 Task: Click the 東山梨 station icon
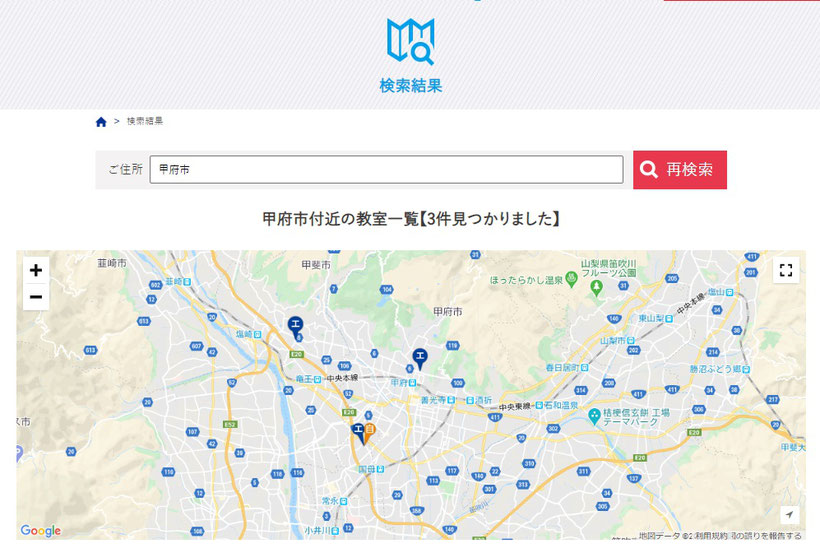pos(669,319)
